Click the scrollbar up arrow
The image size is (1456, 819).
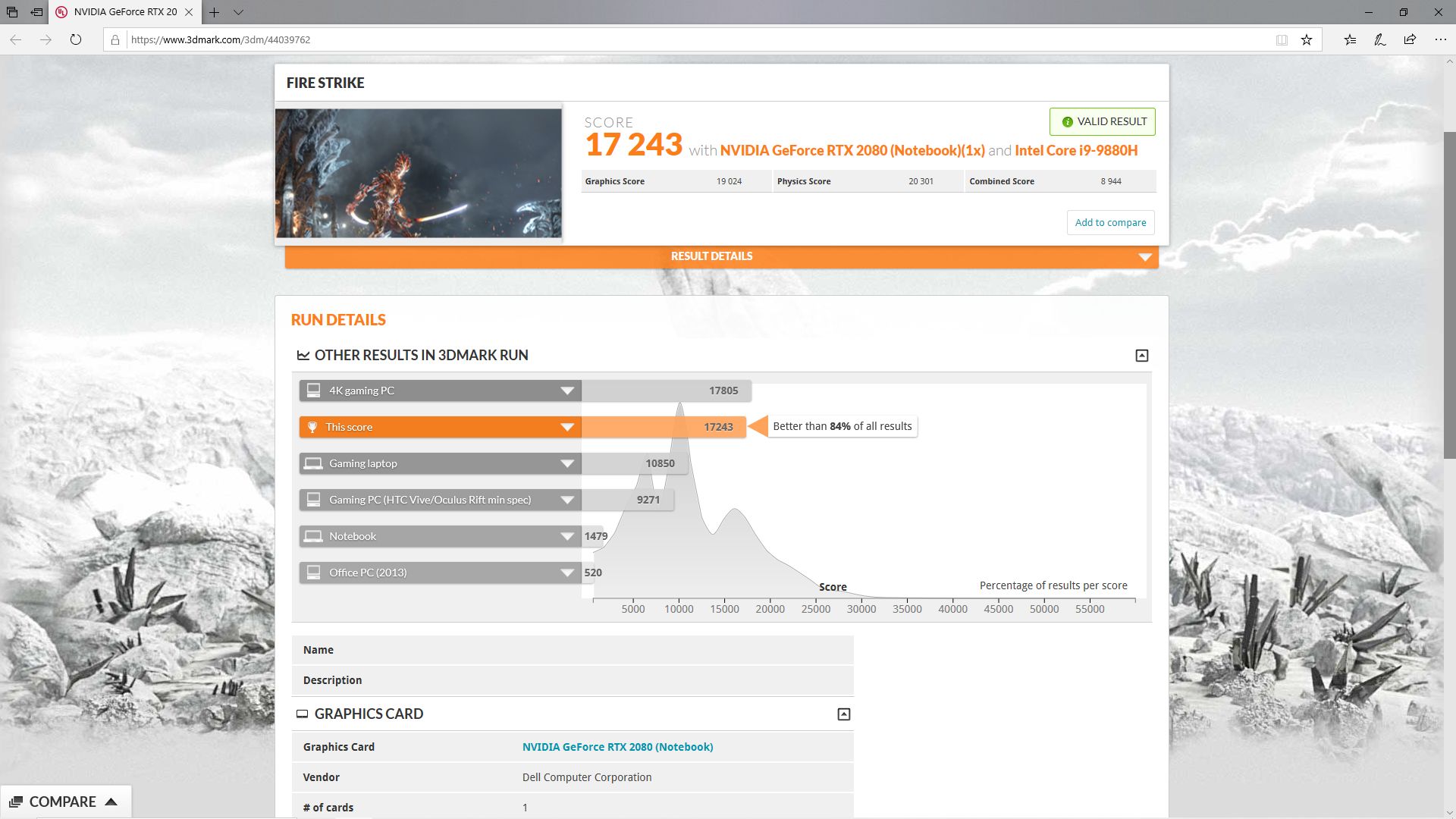(x=1449, y=62)
